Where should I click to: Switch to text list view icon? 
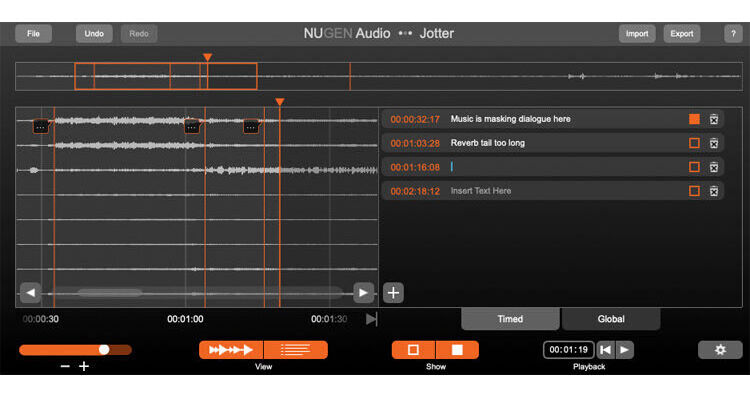tap(296, 350)
